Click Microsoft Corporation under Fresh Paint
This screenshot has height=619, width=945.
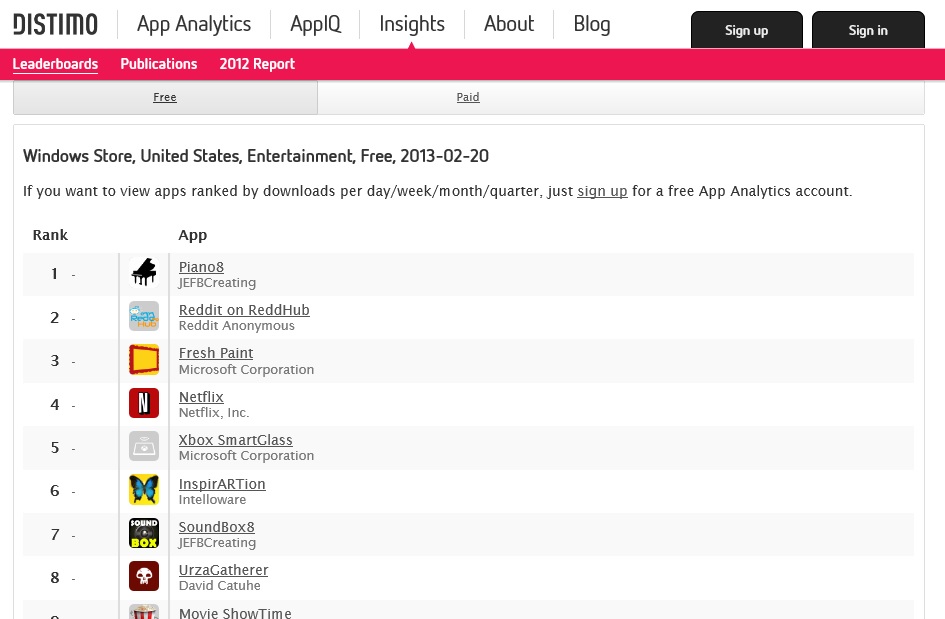click(246, 369)
